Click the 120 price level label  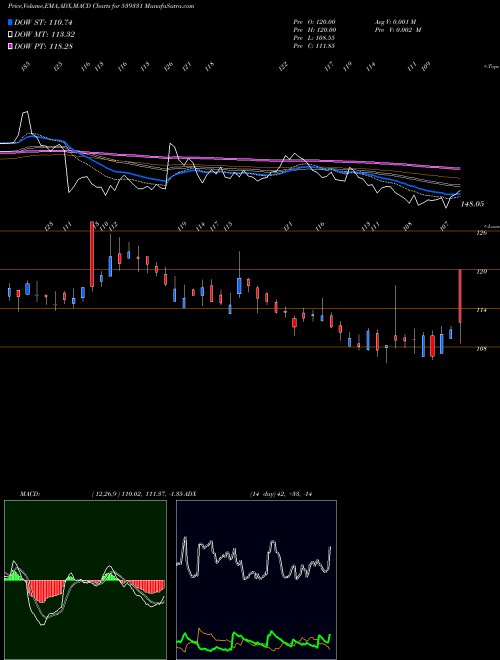(x=481, y=272)
